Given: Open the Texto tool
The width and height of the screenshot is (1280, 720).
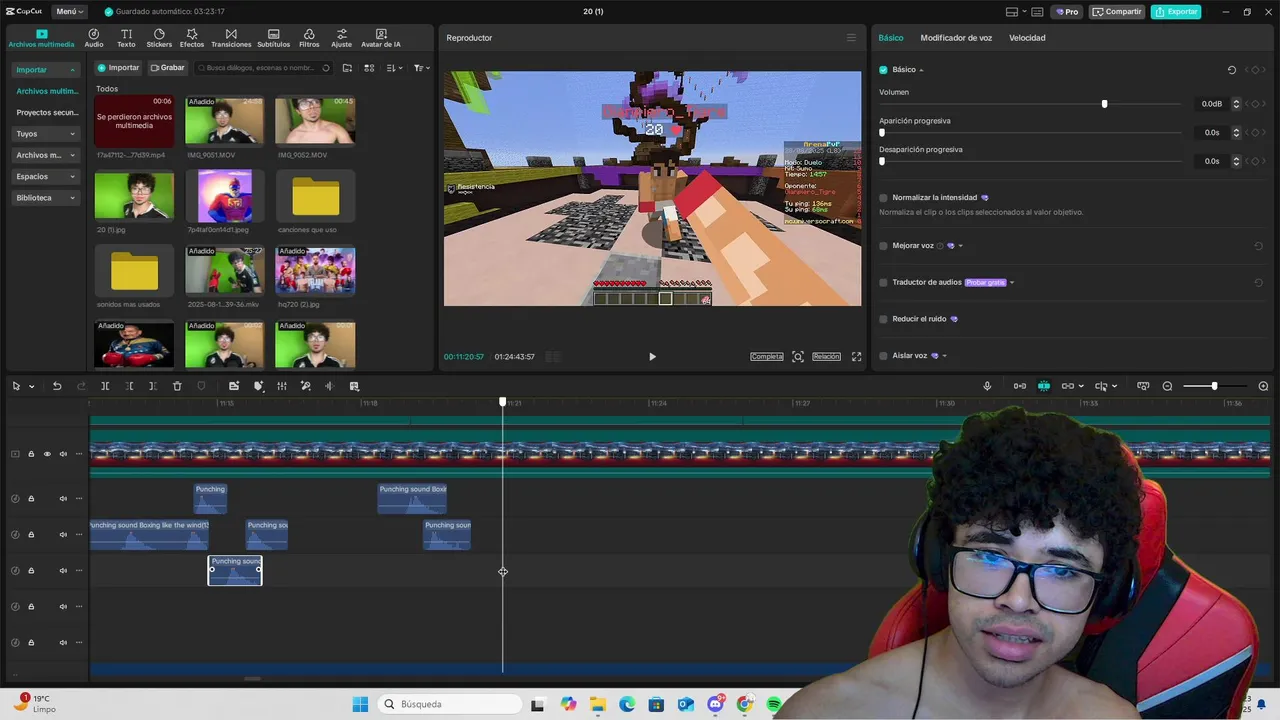Looking at the screenshot, I should pos(126,38).
